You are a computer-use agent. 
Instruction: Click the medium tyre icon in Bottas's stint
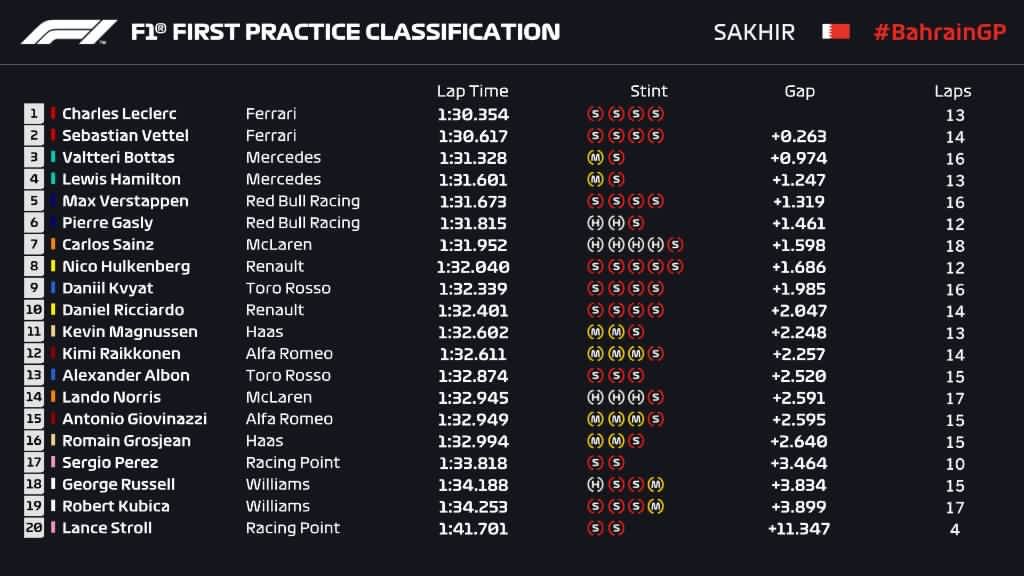pyautogui.click(x=595, y=157)
